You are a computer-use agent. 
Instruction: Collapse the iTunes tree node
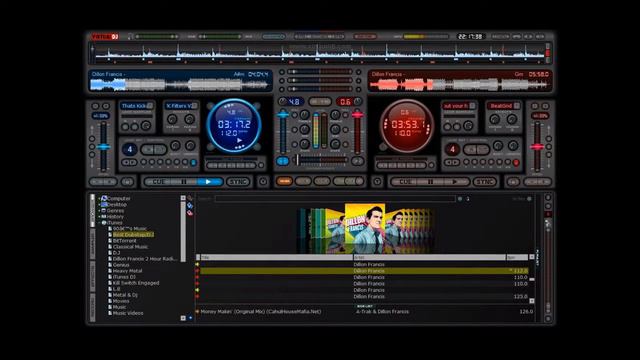(x=99, y=223)
